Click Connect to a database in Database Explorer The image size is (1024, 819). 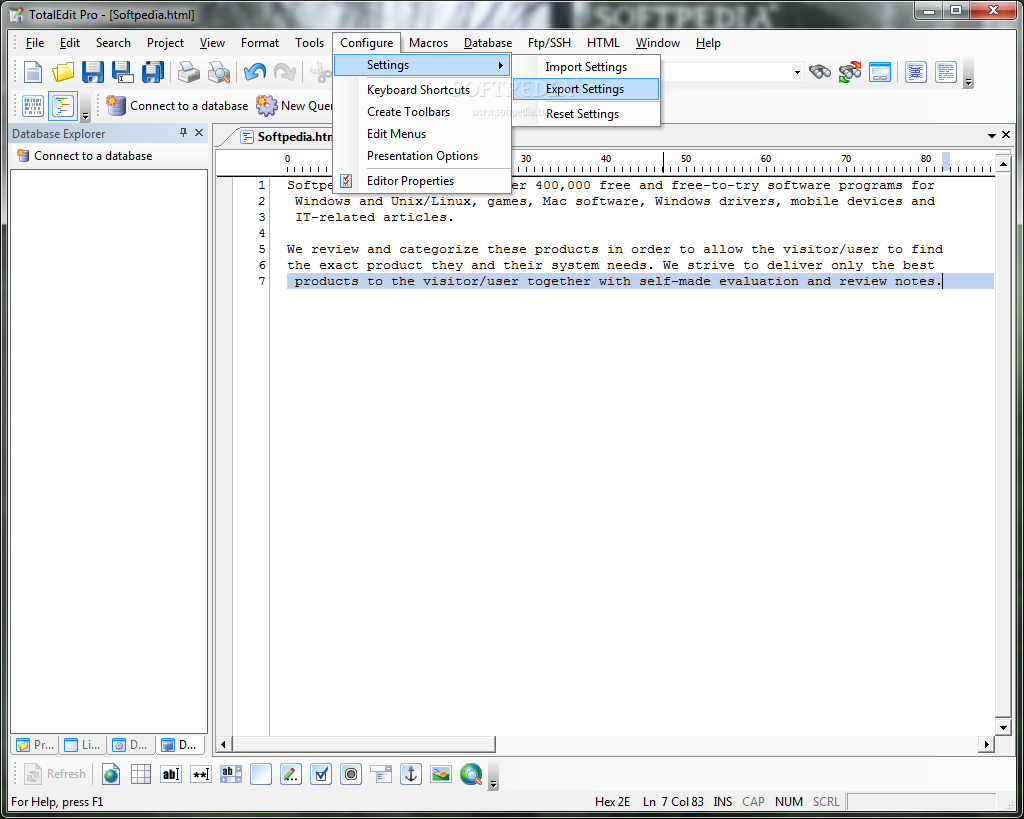tap(85, 156)
